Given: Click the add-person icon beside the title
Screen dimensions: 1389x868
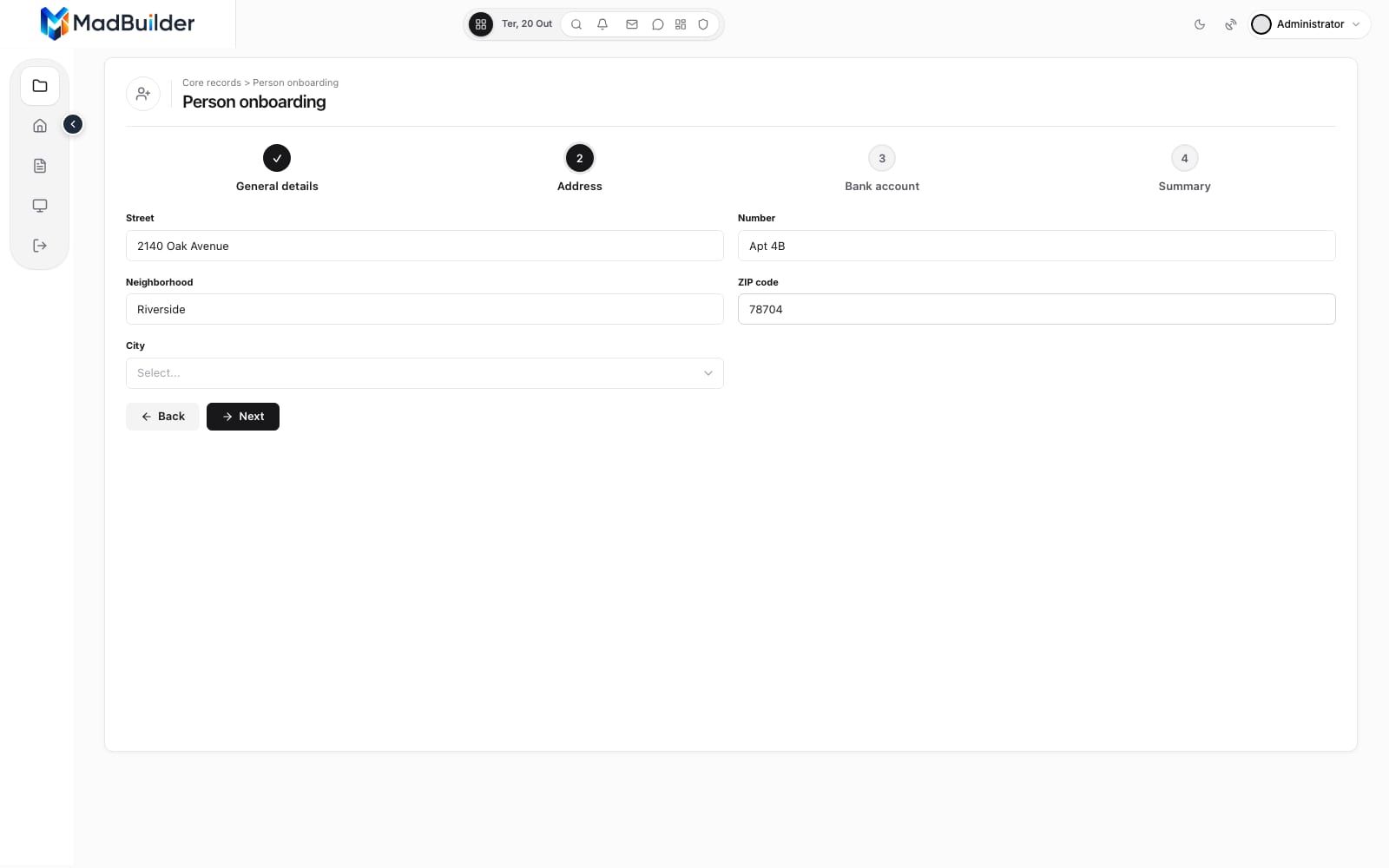Looking at the screenshot, I should [x=143, y=93].
